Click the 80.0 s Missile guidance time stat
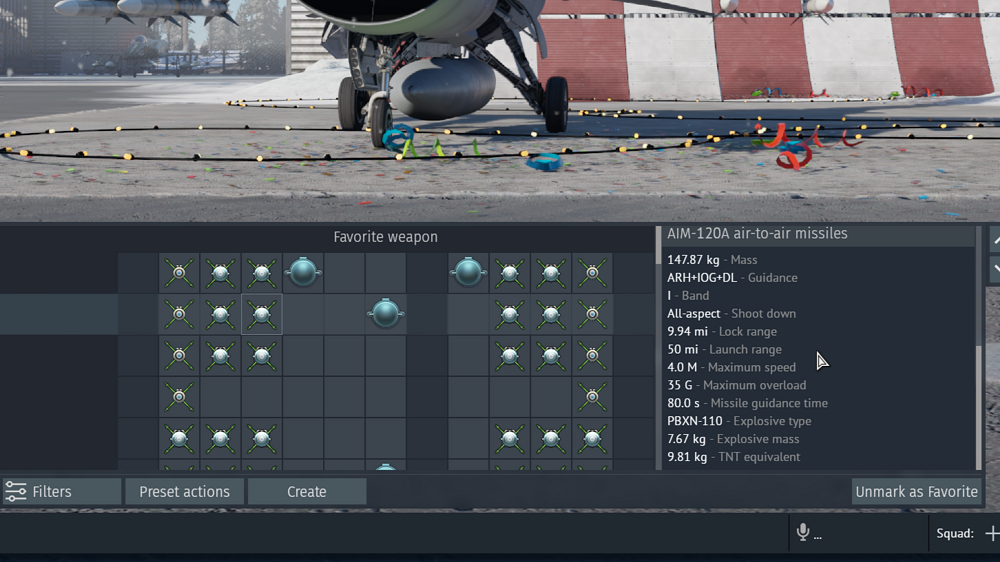1000x562 pixels. (747, 403)
